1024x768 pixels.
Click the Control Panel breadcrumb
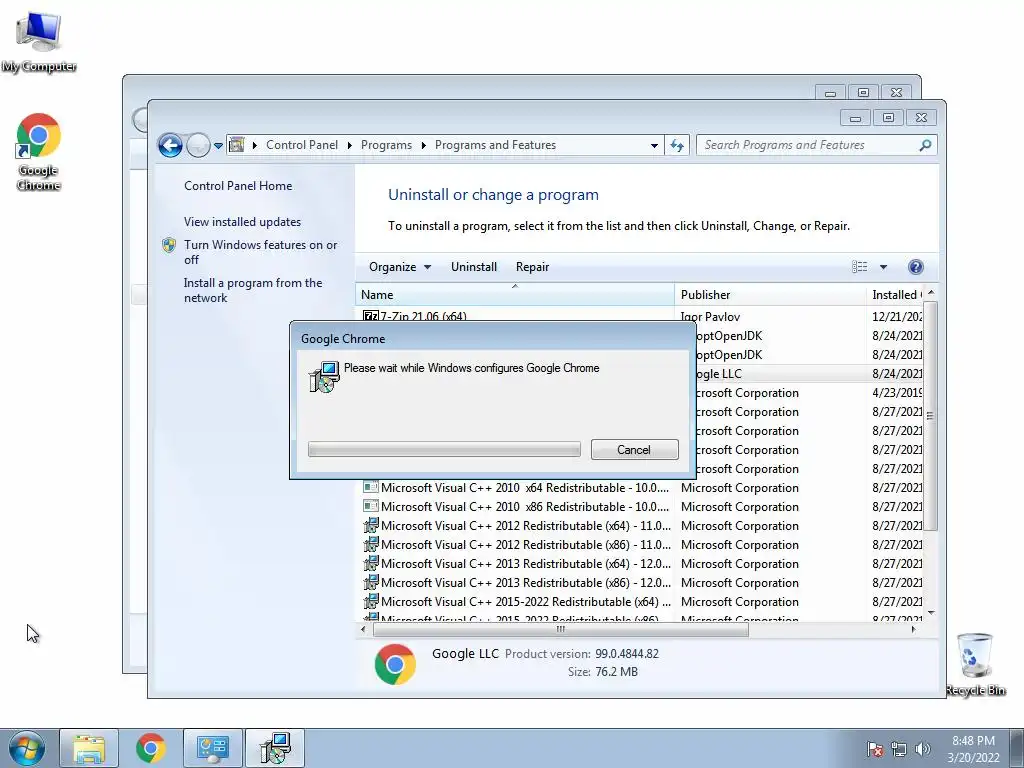point(302,145)
